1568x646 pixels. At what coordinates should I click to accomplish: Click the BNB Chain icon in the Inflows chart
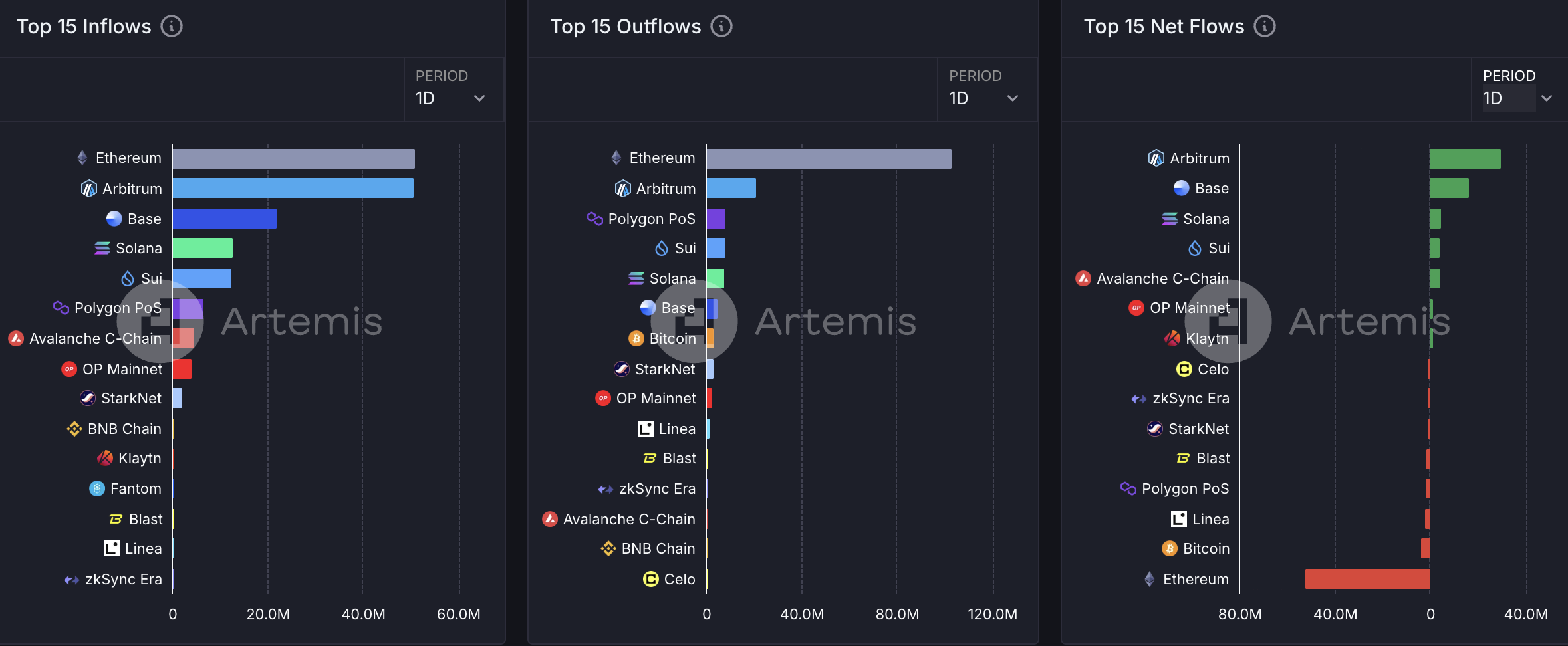click(x=74, y=429)
